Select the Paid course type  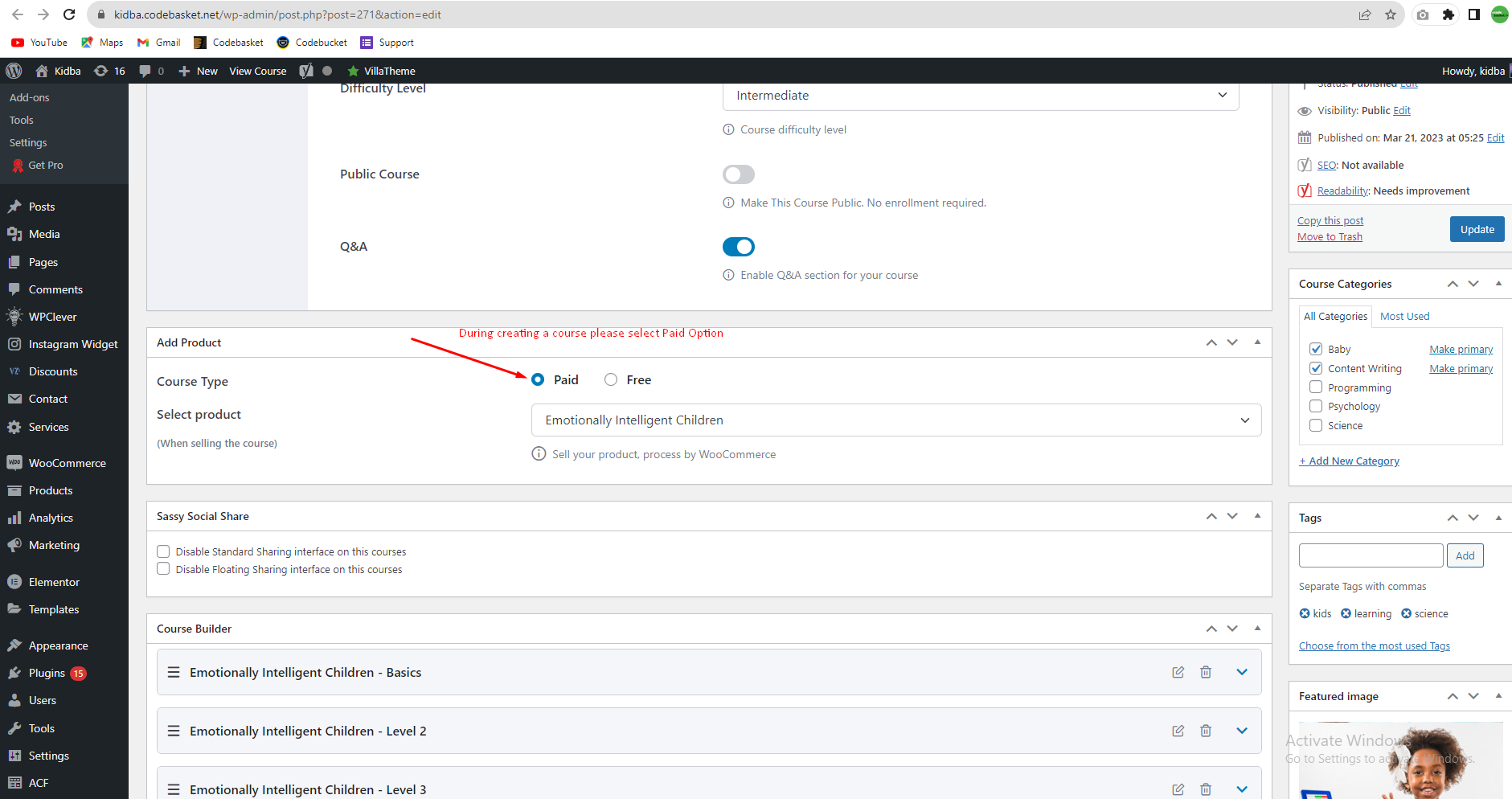click(538, 379)
